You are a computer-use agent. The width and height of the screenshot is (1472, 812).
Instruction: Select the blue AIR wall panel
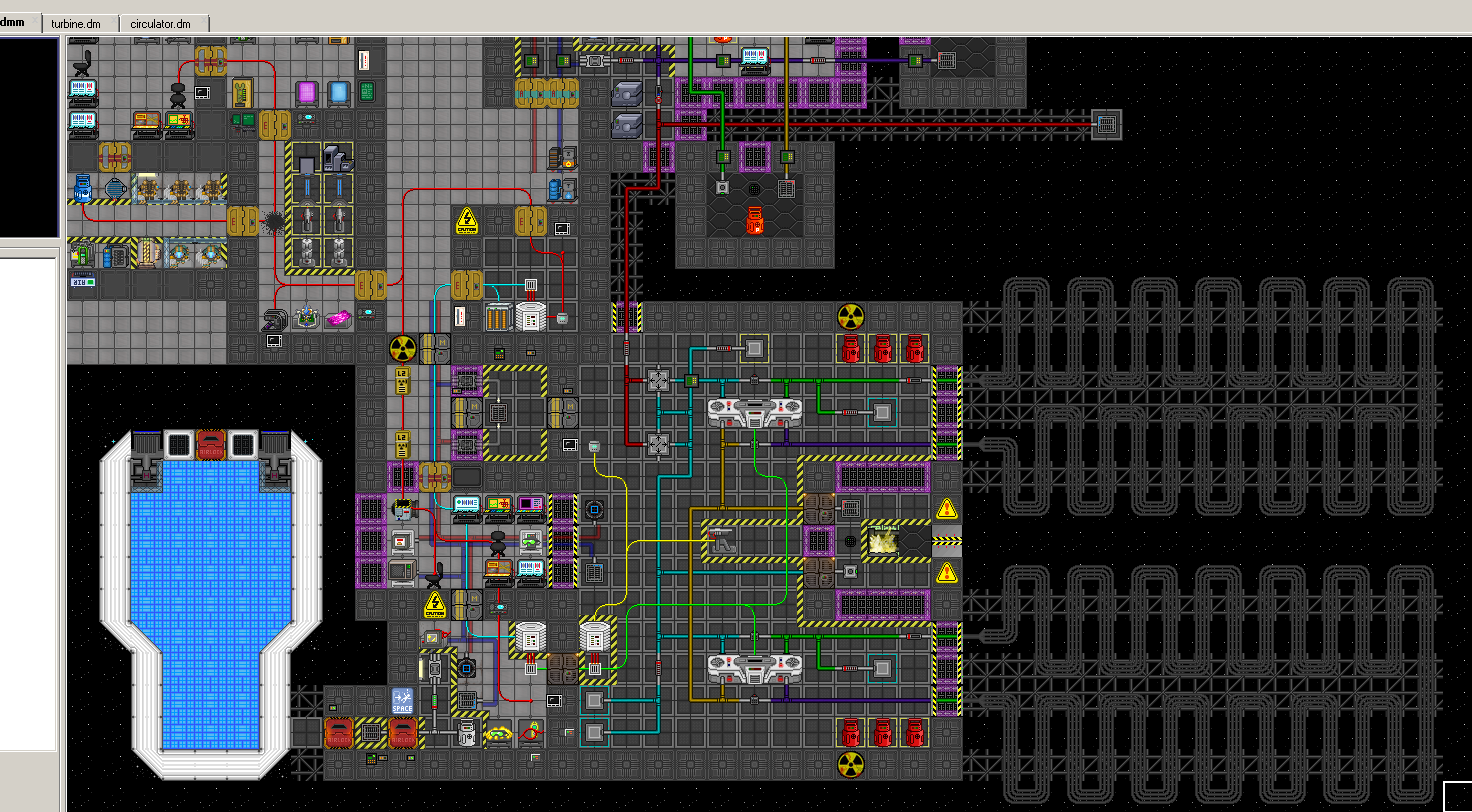(82, 283)
